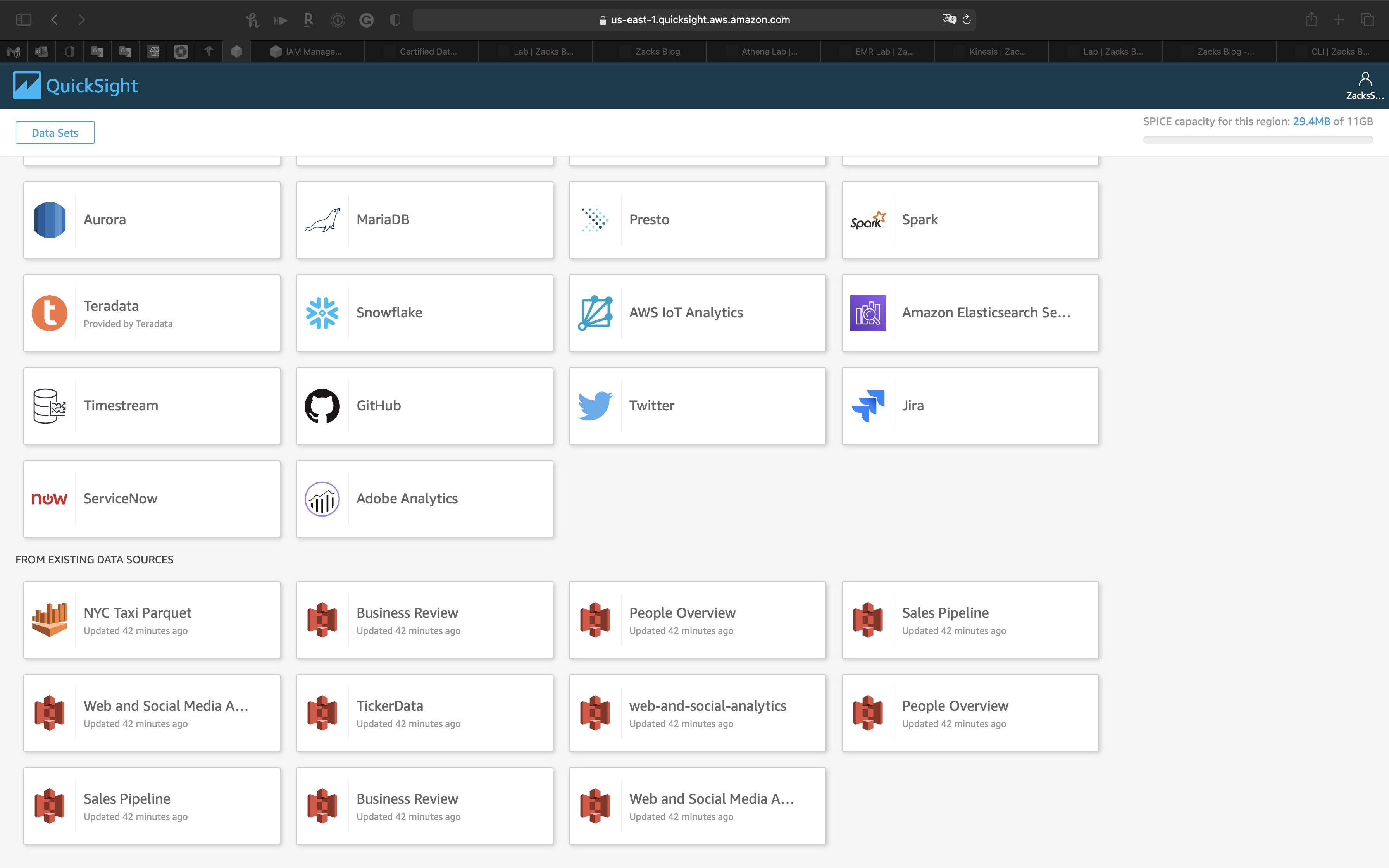
Task: Switch to the Athena Lab browser tab
Action: tap(763, 52)
